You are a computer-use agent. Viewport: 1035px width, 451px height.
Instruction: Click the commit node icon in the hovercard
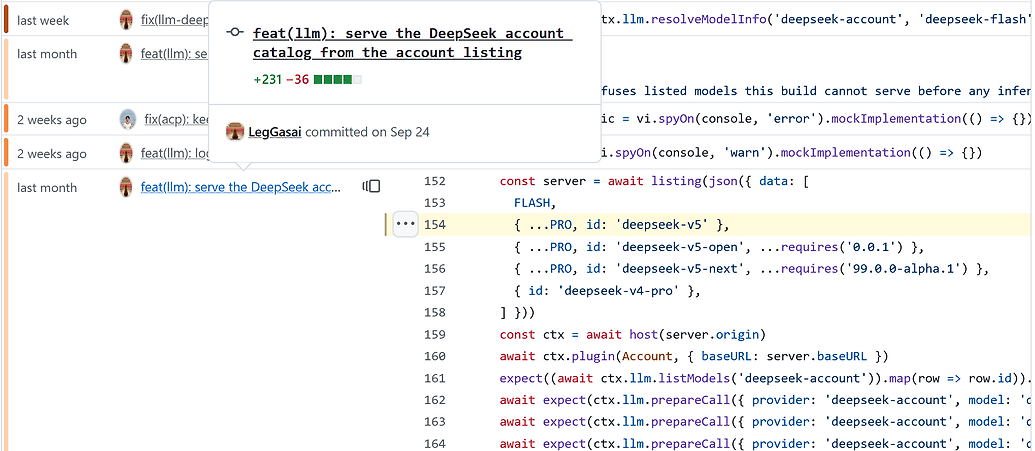tap(234, 33)
